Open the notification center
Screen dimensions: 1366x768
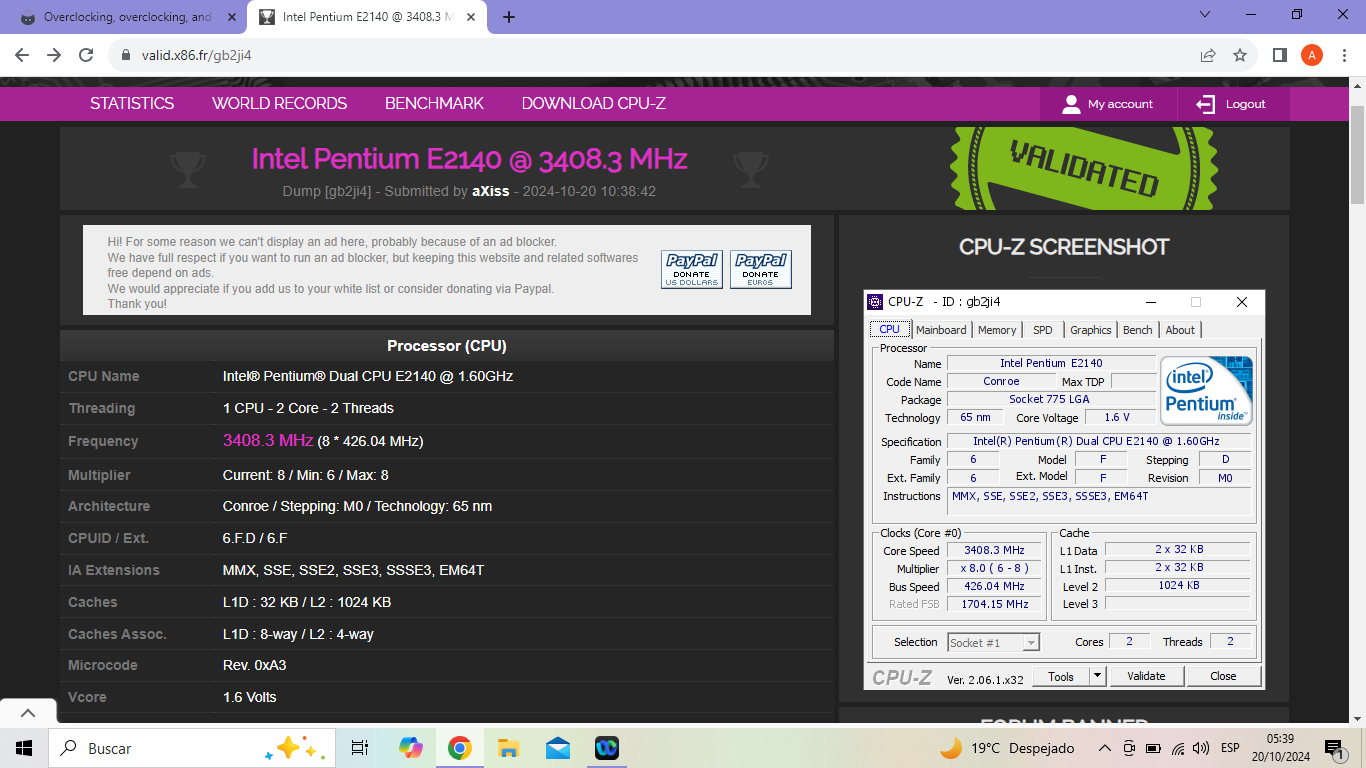point(1333,748)
